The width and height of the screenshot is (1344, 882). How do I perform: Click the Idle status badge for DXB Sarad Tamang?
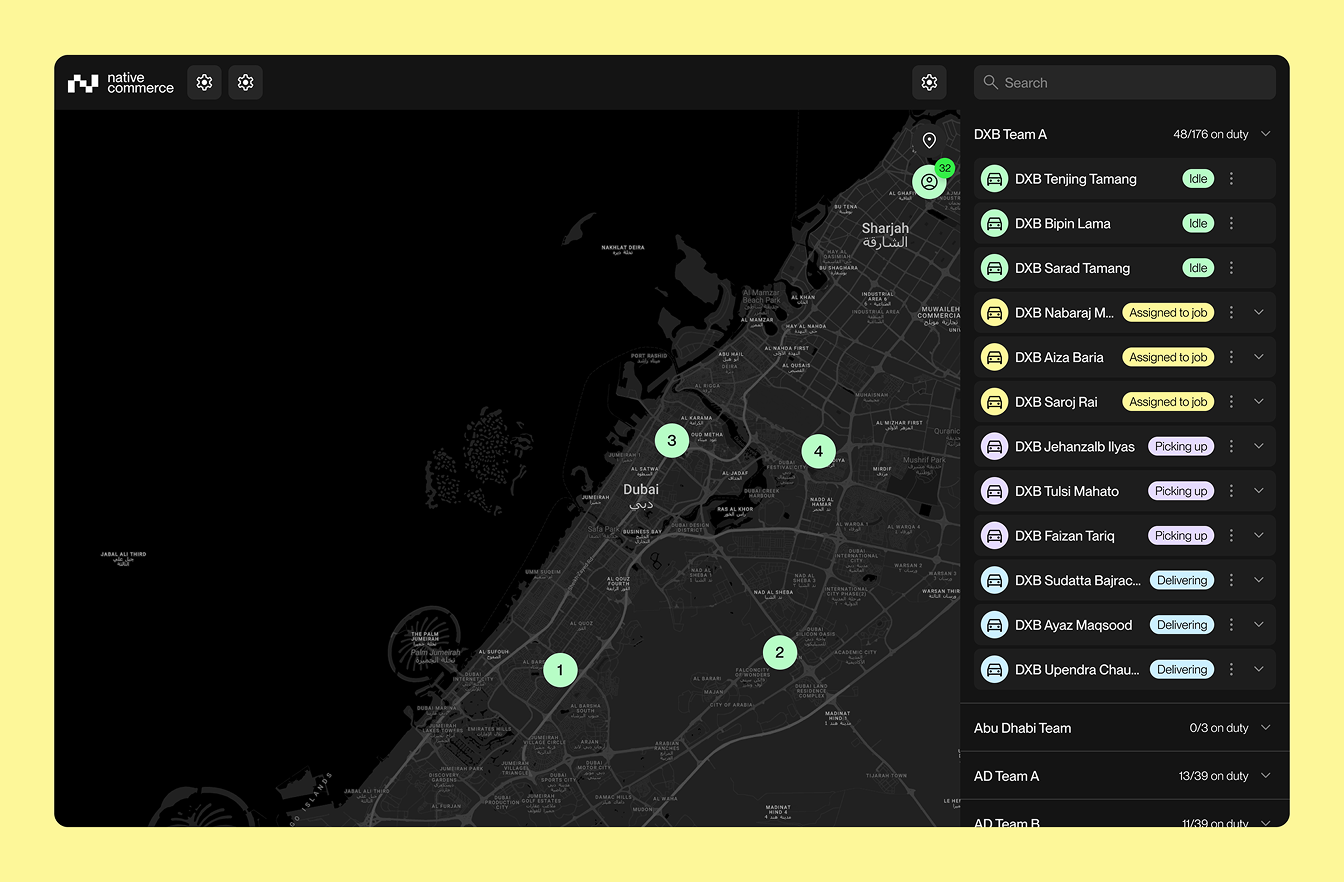click(1198, 268)
